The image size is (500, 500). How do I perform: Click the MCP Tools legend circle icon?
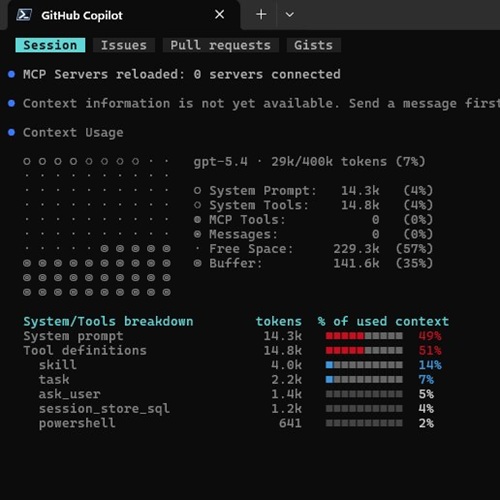[197, 219]
